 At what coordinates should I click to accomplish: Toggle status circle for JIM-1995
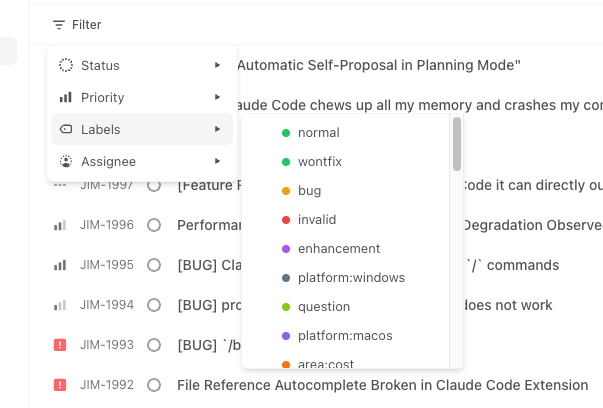click(x=154, y=265)
